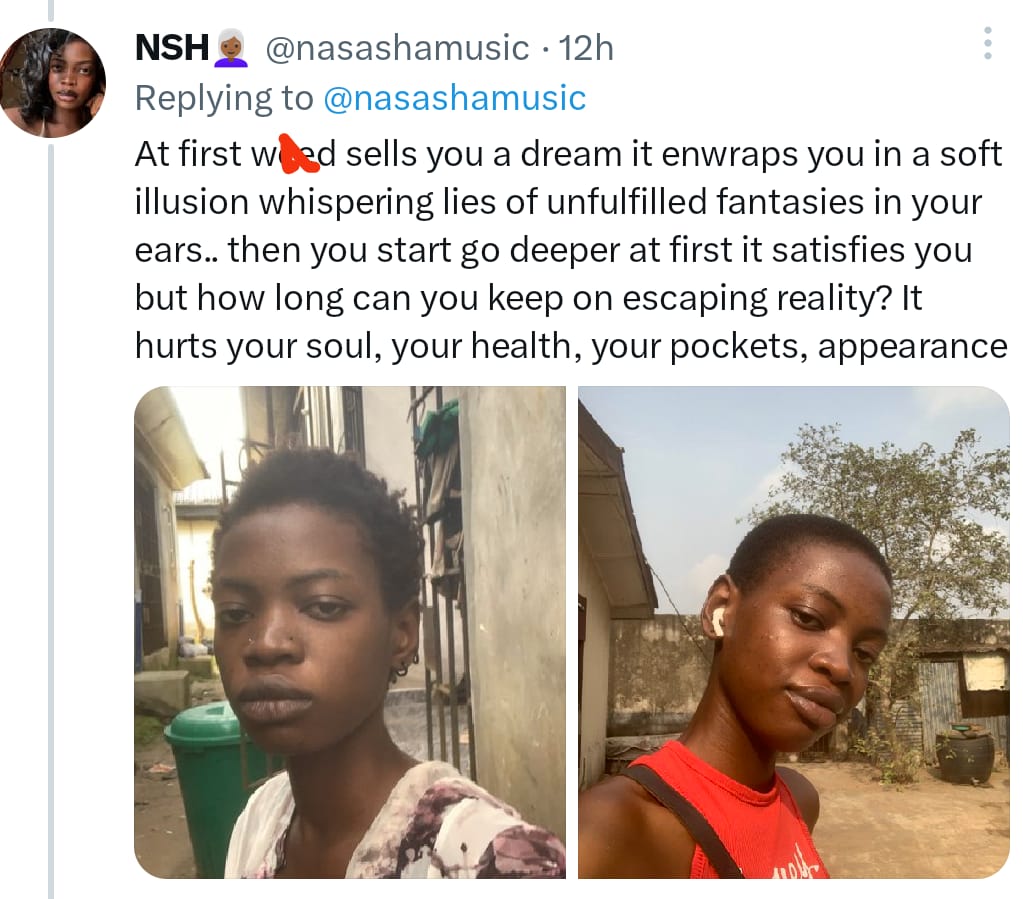Screen dimensions: 1023x899
Task: Open the three-dot more options menu
Action: pos(987,44)
